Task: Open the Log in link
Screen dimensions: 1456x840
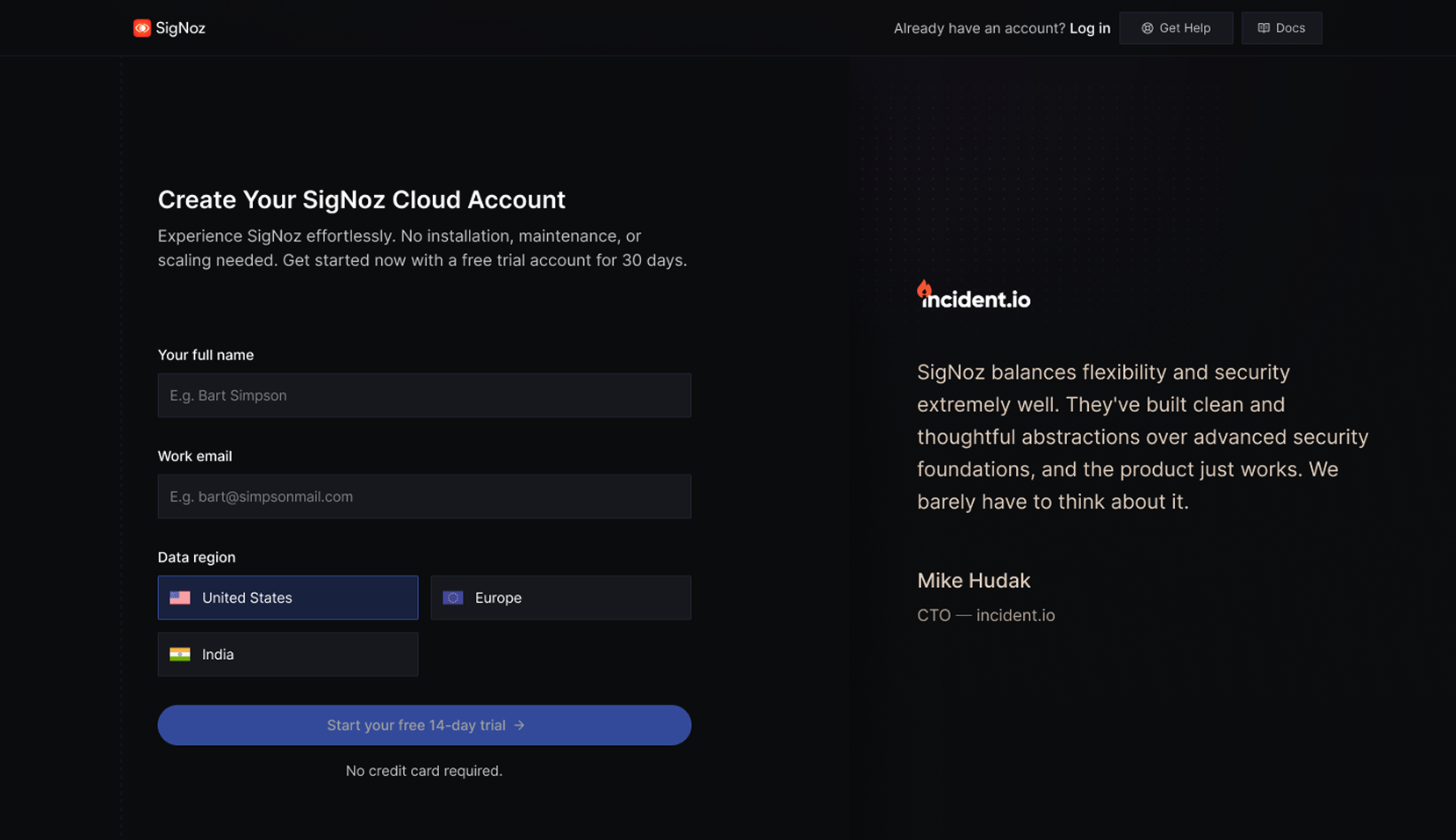Action: tap(1090, 28)
